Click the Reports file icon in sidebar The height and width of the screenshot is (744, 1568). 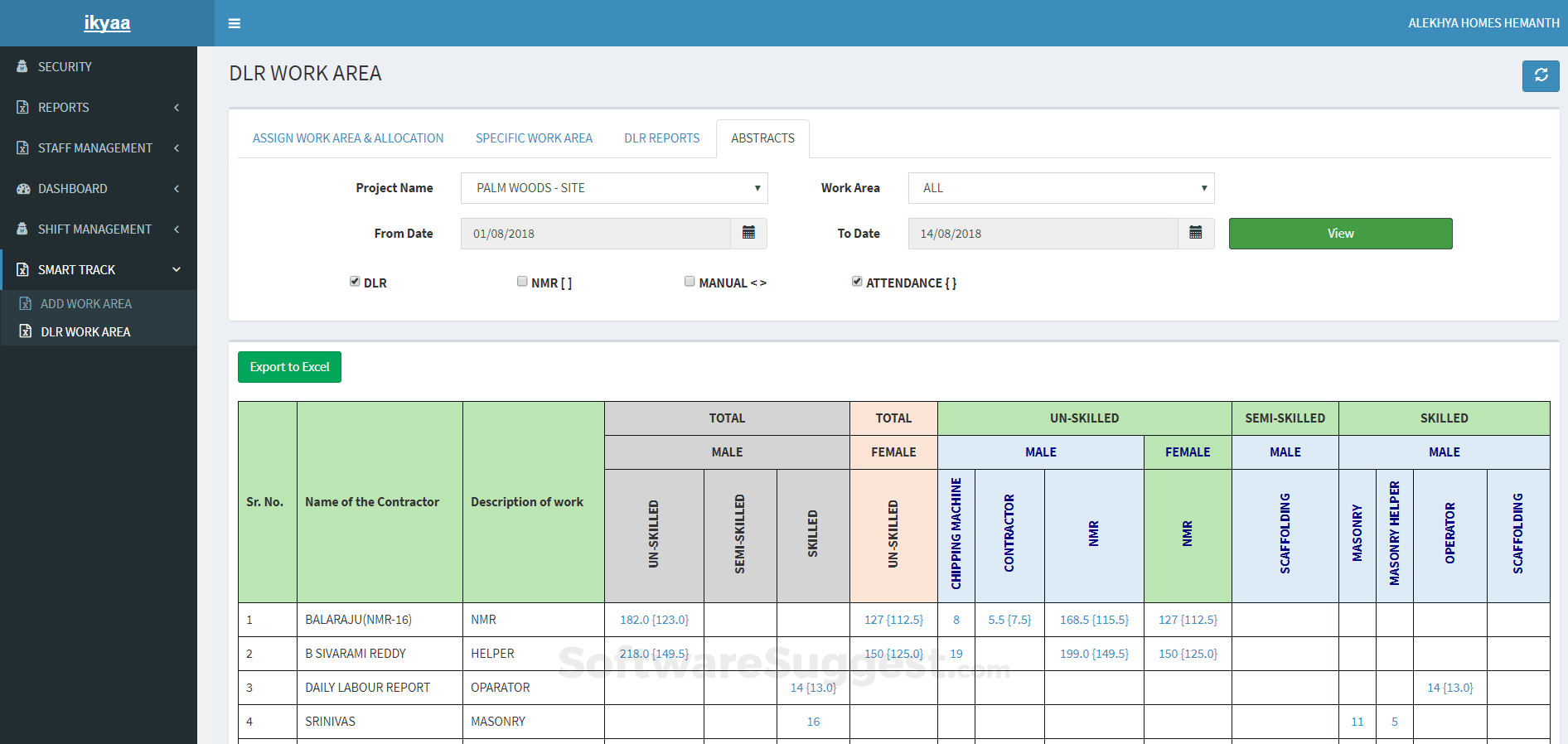tap(22, 108)
